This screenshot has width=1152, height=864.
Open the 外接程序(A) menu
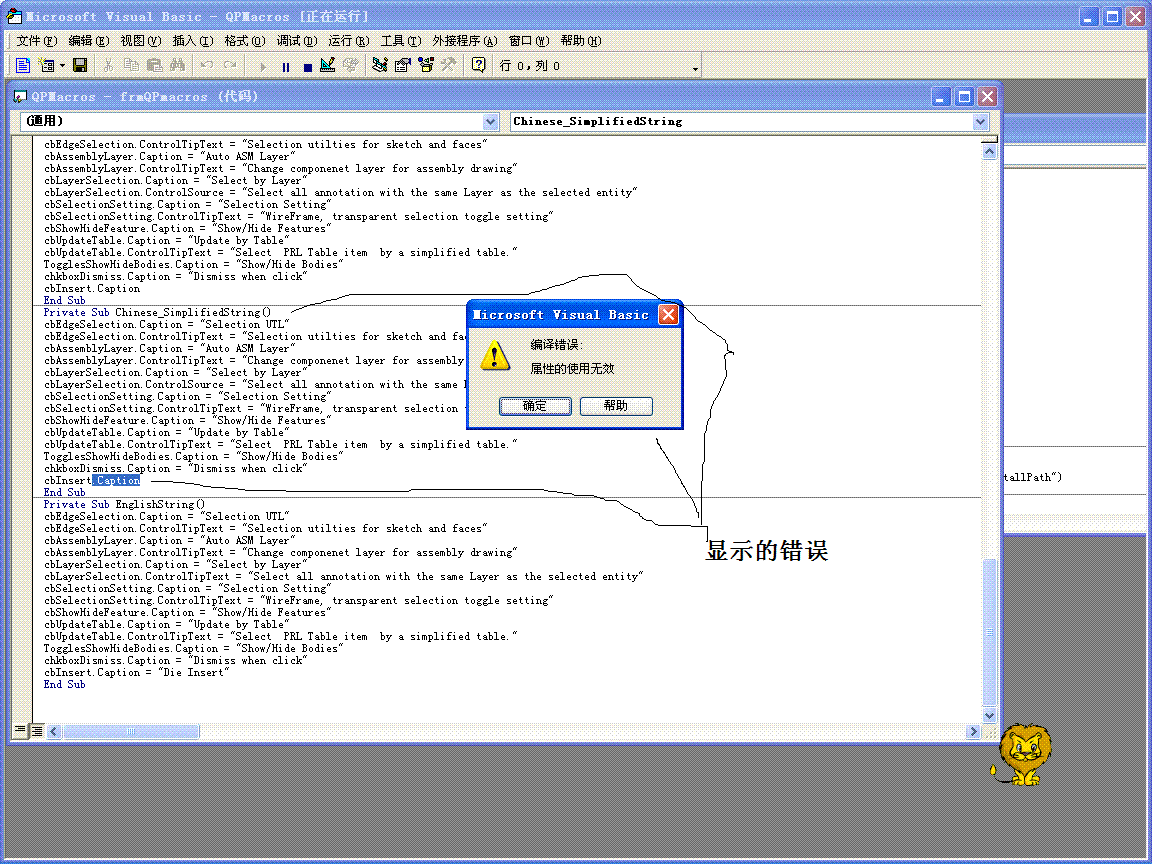pyautogui.click(x=465, y=41)
